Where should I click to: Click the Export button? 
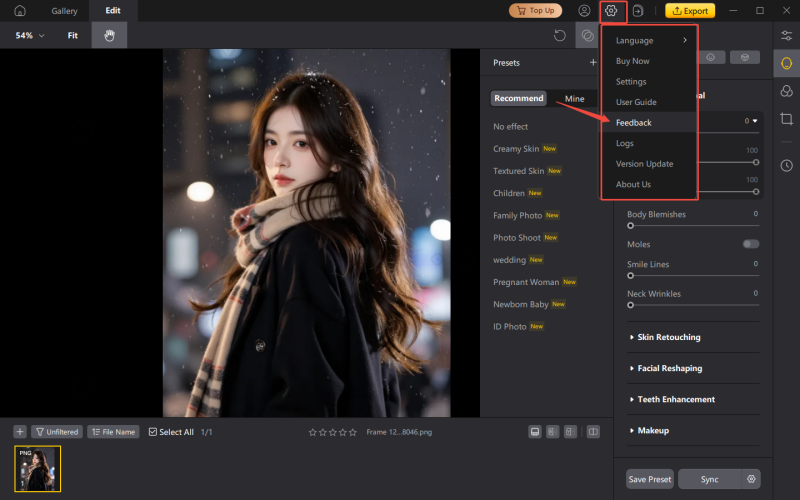point(690,11)
